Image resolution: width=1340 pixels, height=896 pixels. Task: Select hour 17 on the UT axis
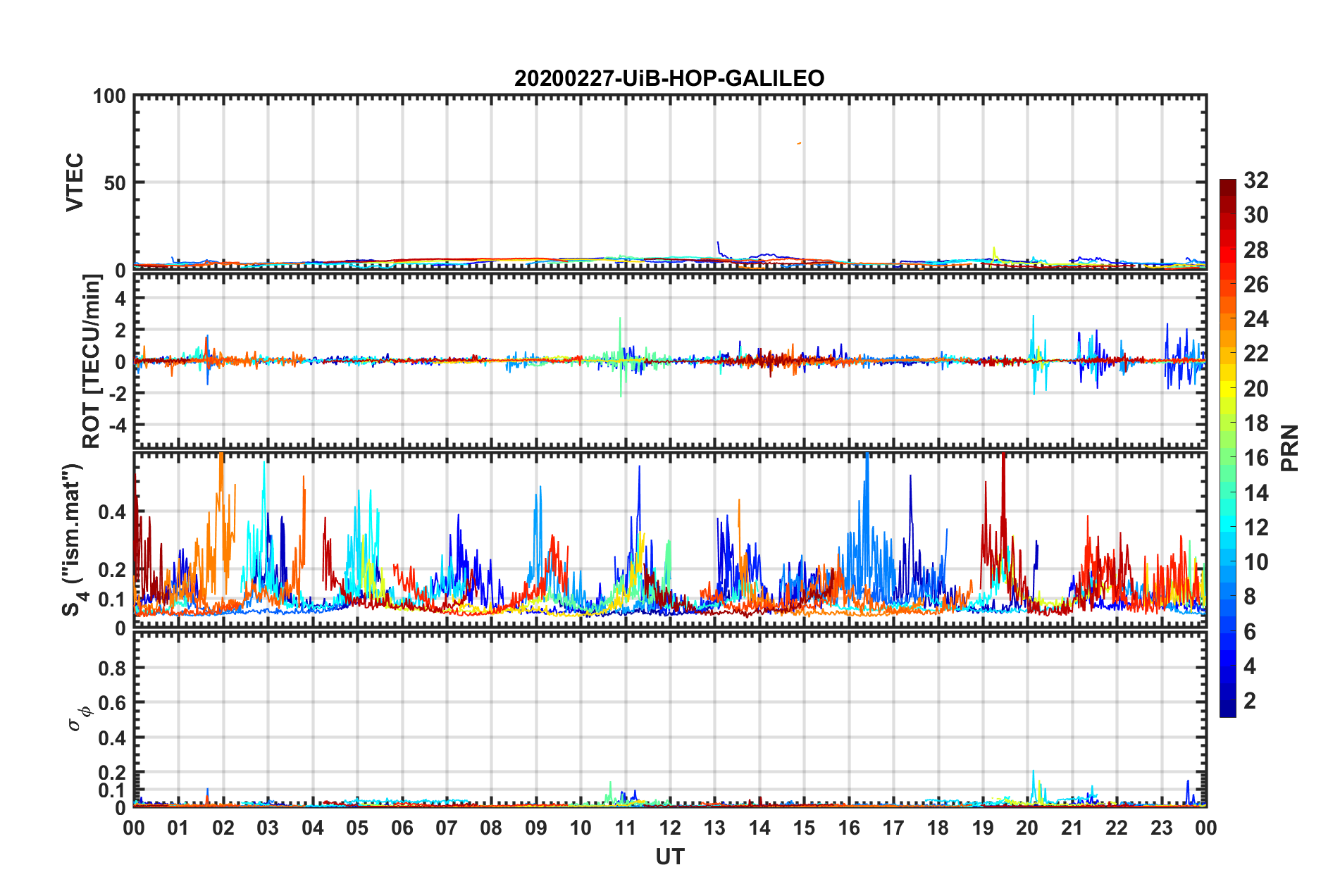click(x=893, y=828)
